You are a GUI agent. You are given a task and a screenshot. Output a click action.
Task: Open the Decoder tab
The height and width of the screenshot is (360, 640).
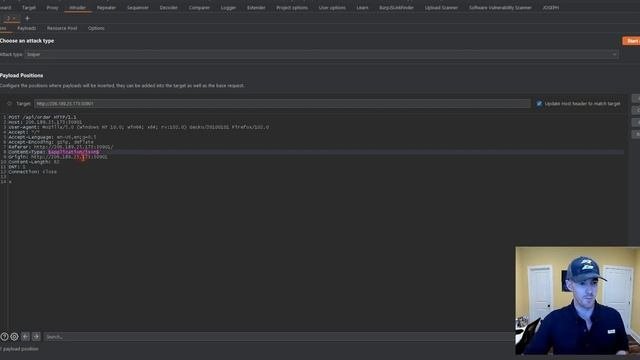(169, 7)
